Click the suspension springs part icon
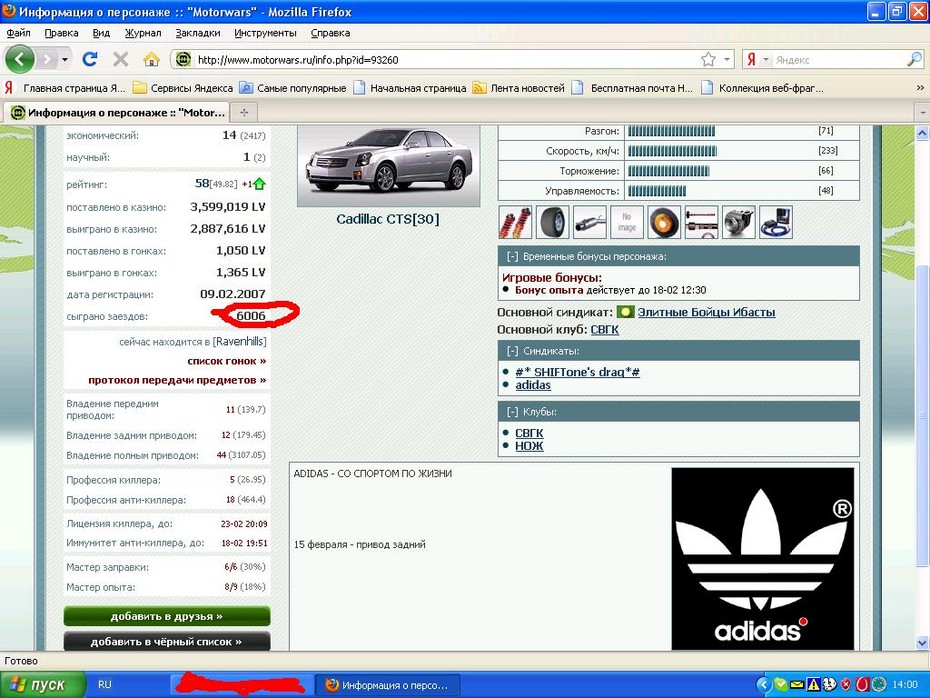 tap(515, 222)
